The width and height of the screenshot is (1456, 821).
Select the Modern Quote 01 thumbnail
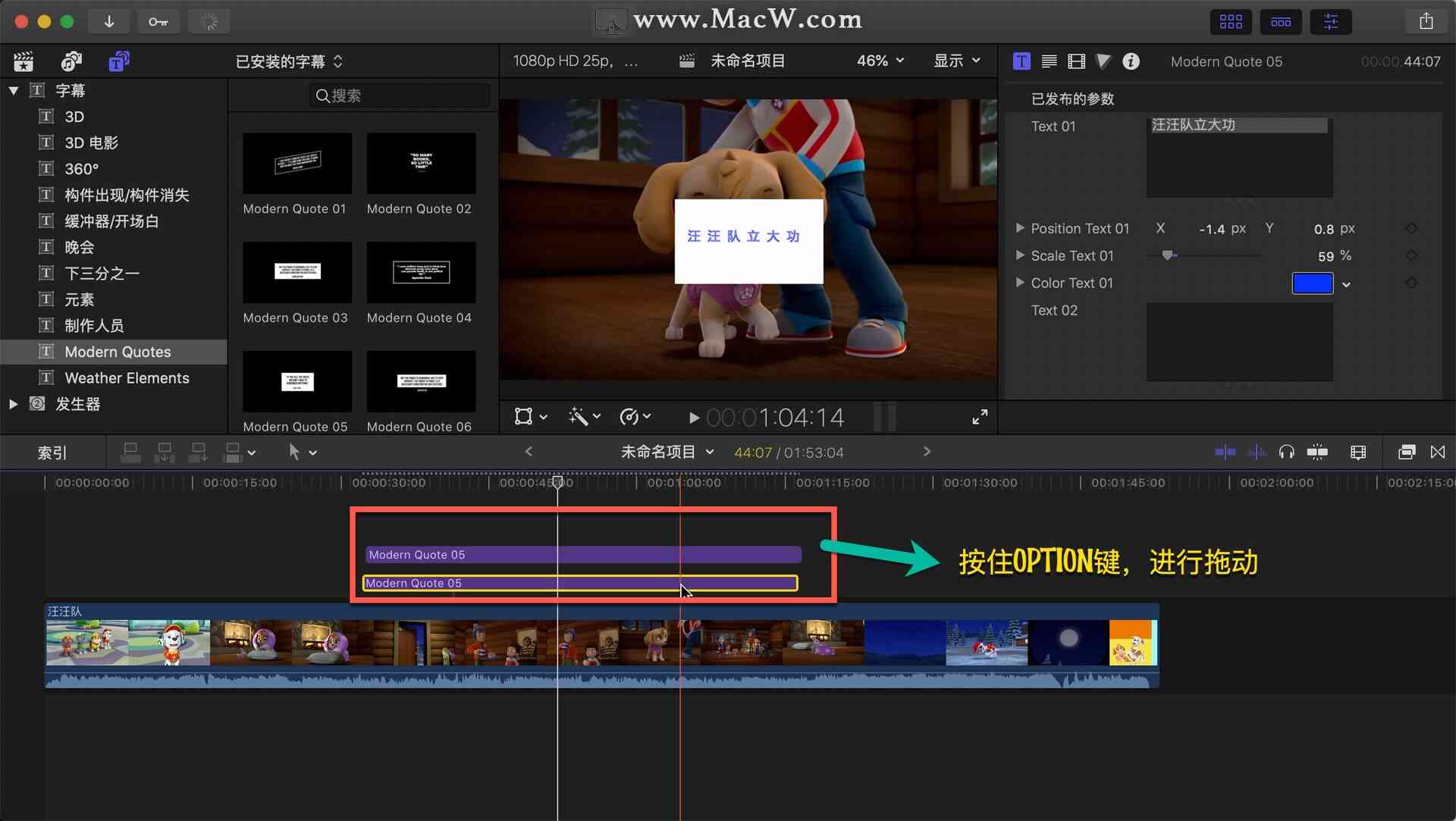click(297, 163)
